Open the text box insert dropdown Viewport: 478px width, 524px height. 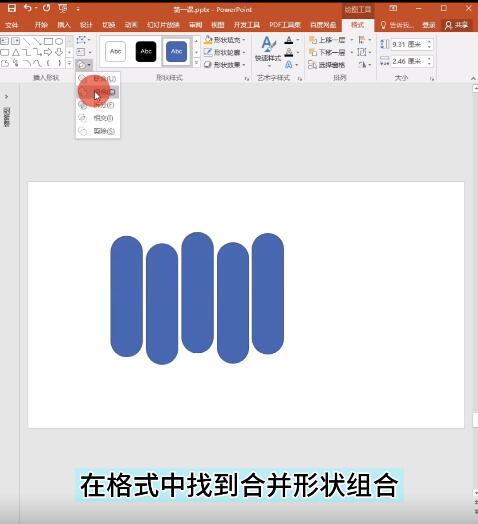pyautogui.click(x=83, y=52)
